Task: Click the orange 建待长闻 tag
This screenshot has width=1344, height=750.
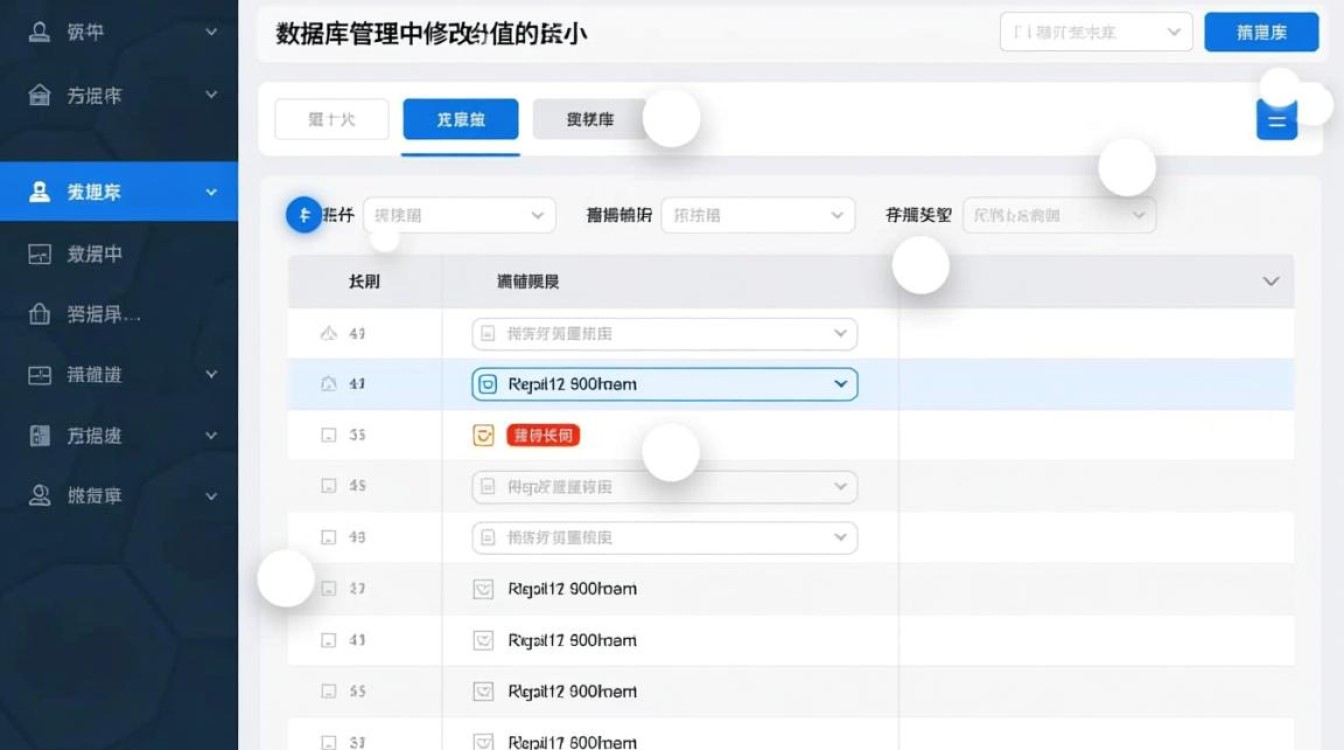Action: tap(542, 435)
